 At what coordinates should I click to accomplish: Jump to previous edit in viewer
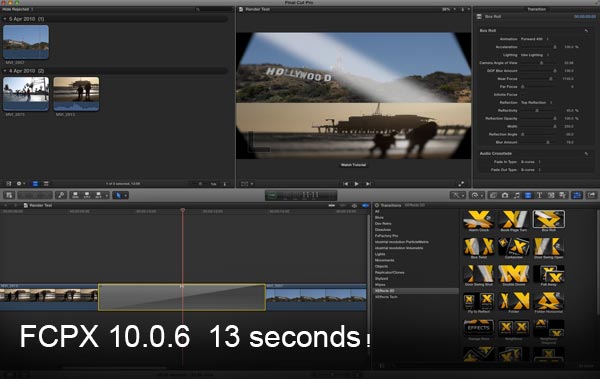tap(346, 184)
